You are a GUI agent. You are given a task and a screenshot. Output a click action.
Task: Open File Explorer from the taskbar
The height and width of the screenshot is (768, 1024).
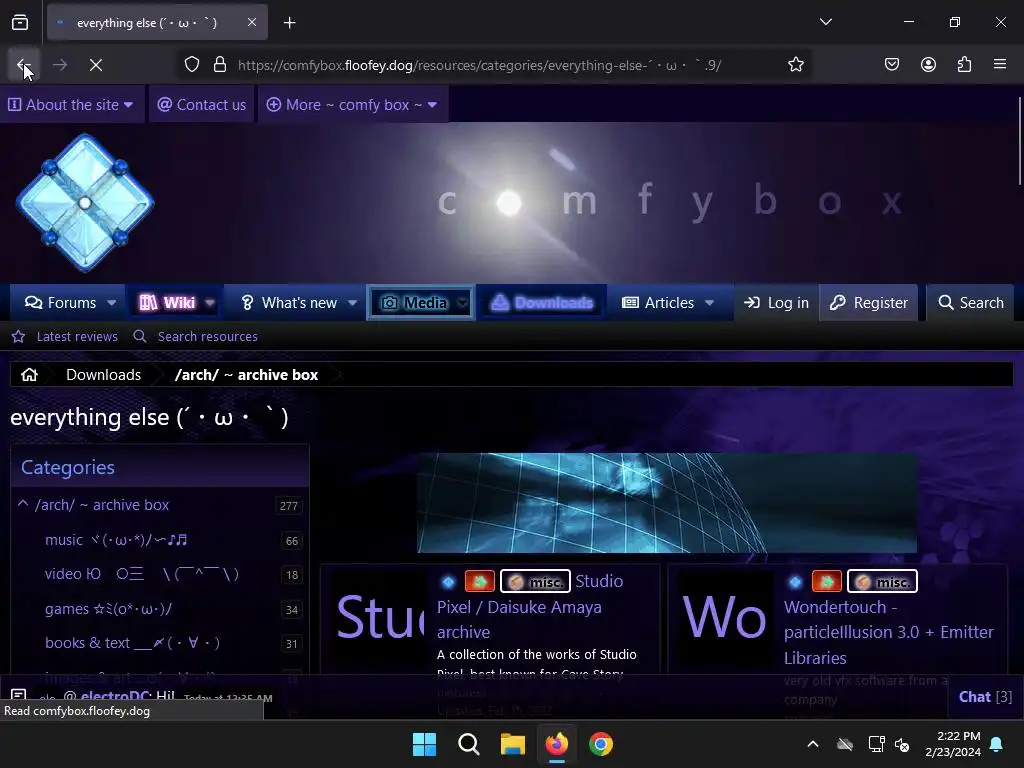[513, 744]
